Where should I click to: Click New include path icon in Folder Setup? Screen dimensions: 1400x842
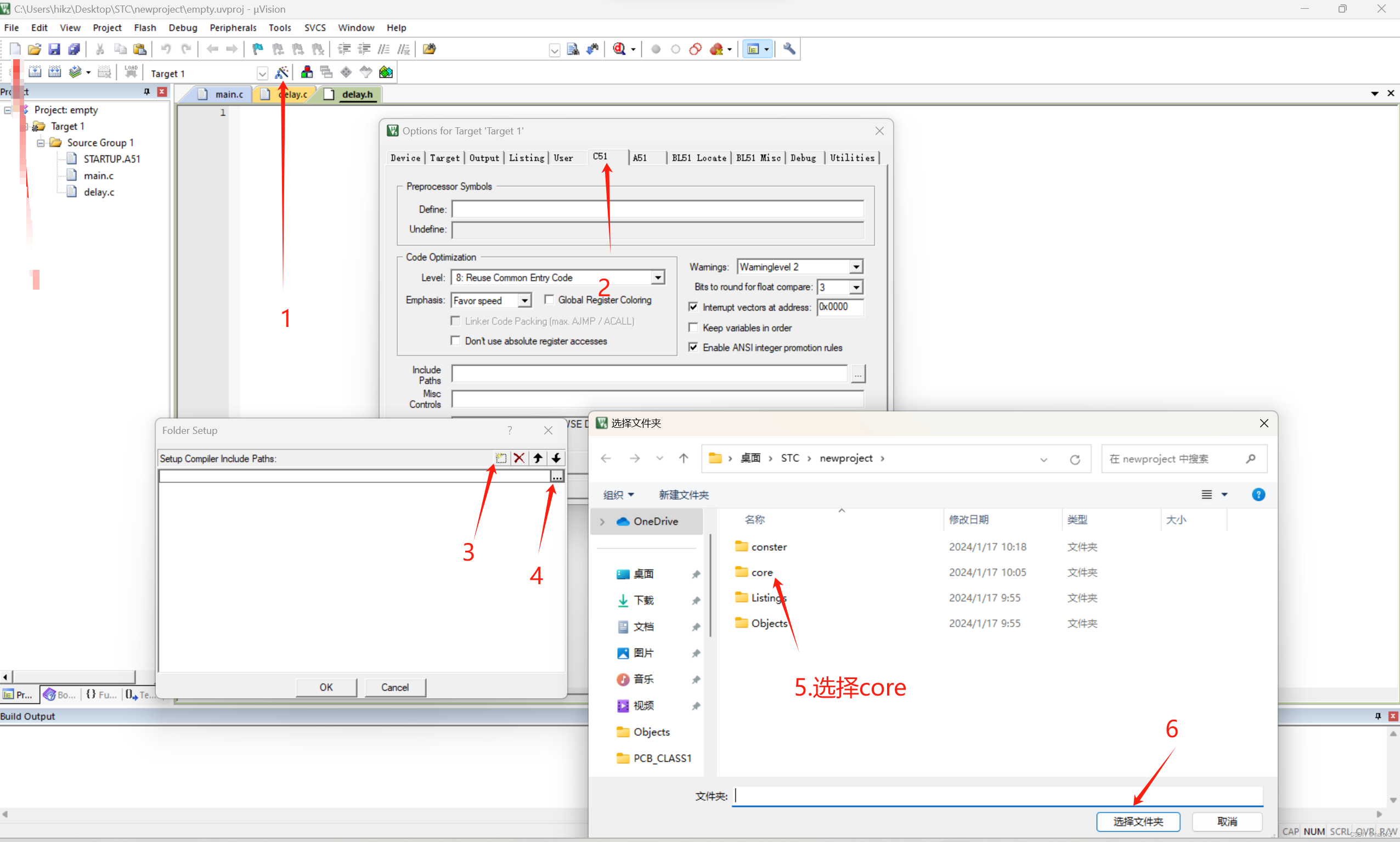click(501, 458)
